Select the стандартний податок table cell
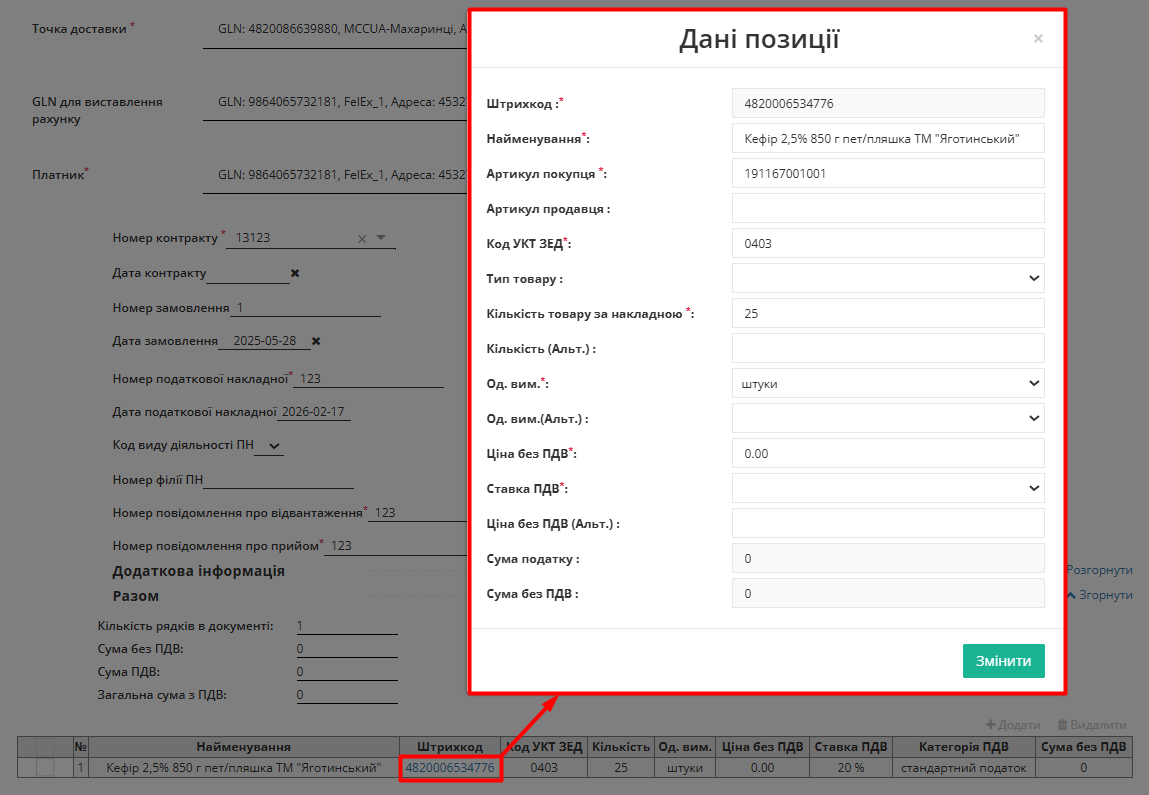 964,768
